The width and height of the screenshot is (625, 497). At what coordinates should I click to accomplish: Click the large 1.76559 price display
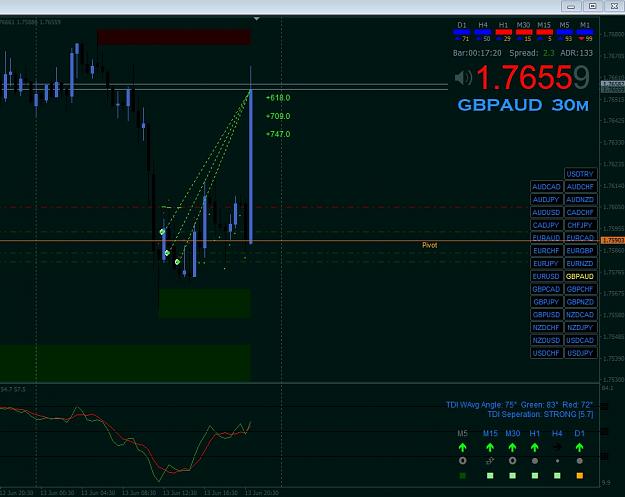pos(533,77)
